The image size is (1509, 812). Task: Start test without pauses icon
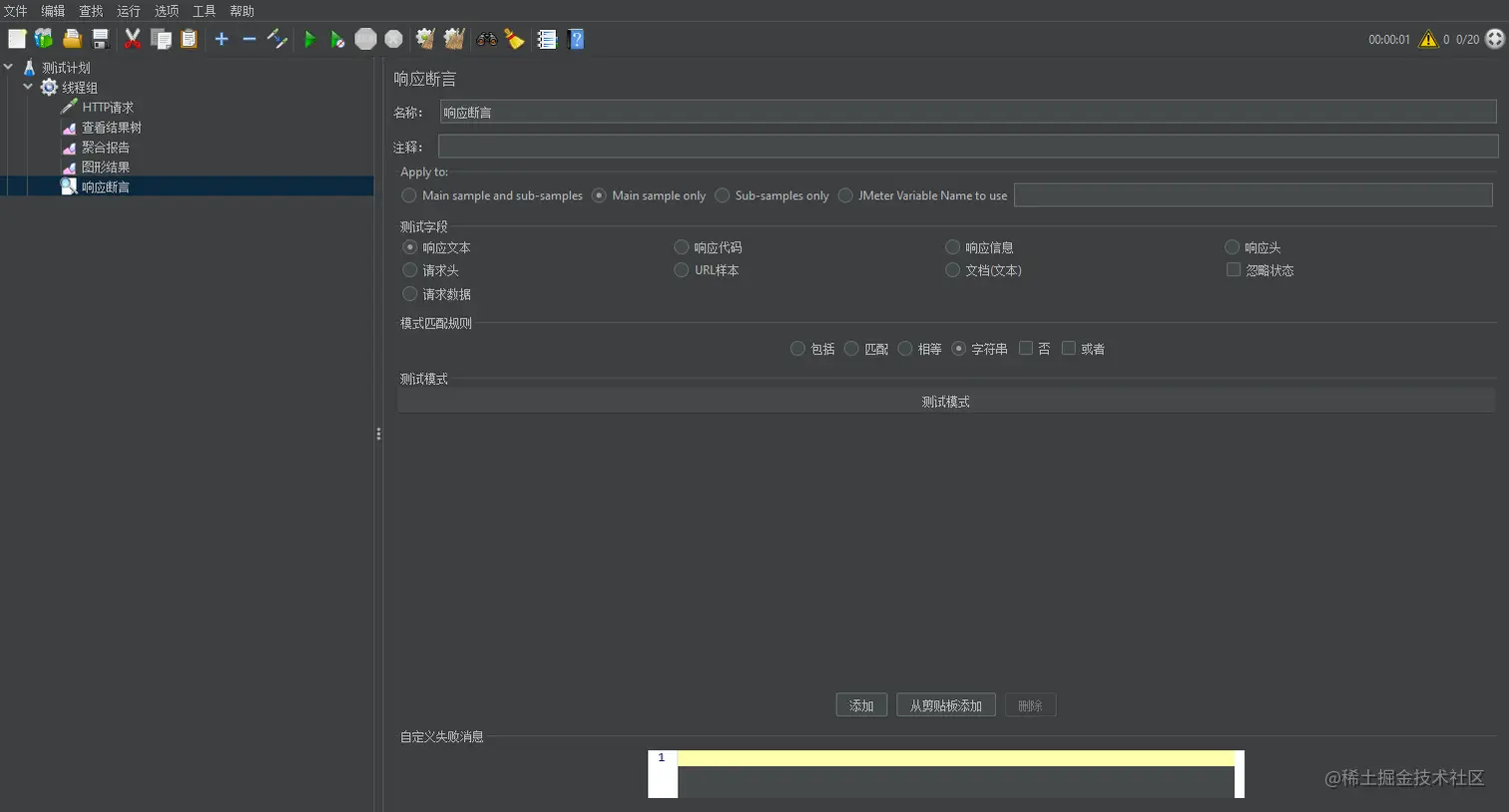337,39
